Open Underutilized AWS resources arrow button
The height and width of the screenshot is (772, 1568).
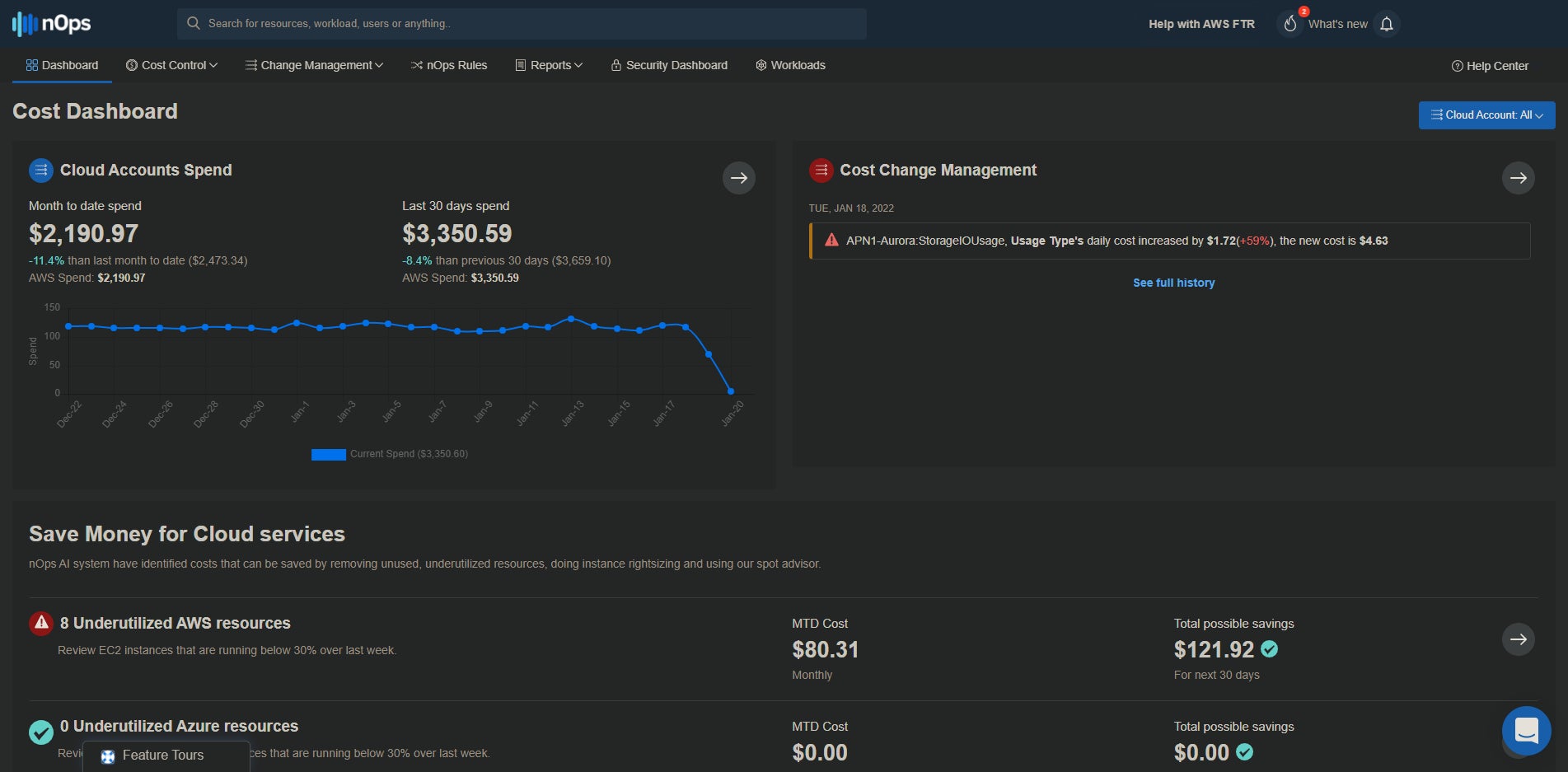1519,639
